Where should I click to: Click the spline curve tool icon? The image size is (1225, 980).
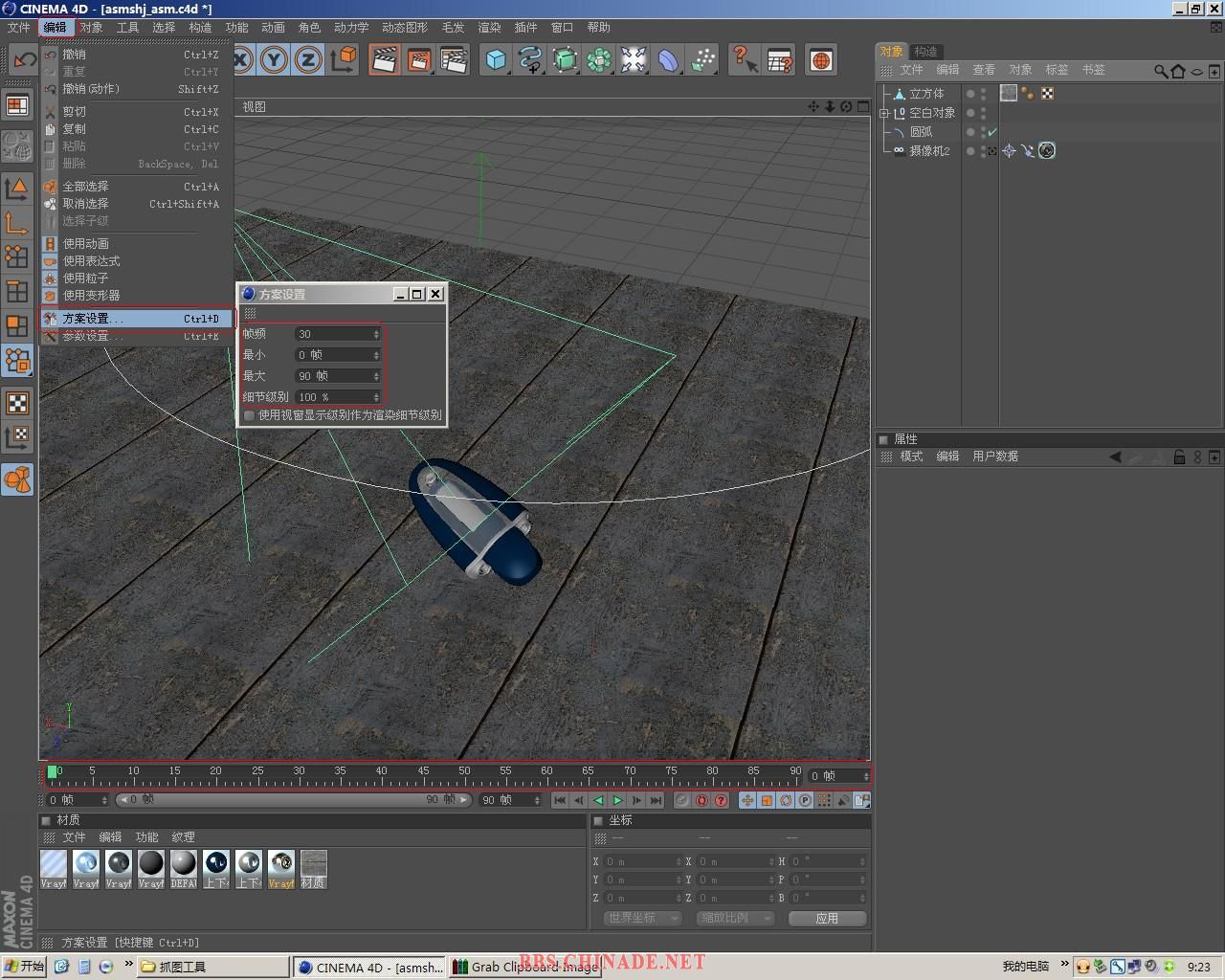530,60
